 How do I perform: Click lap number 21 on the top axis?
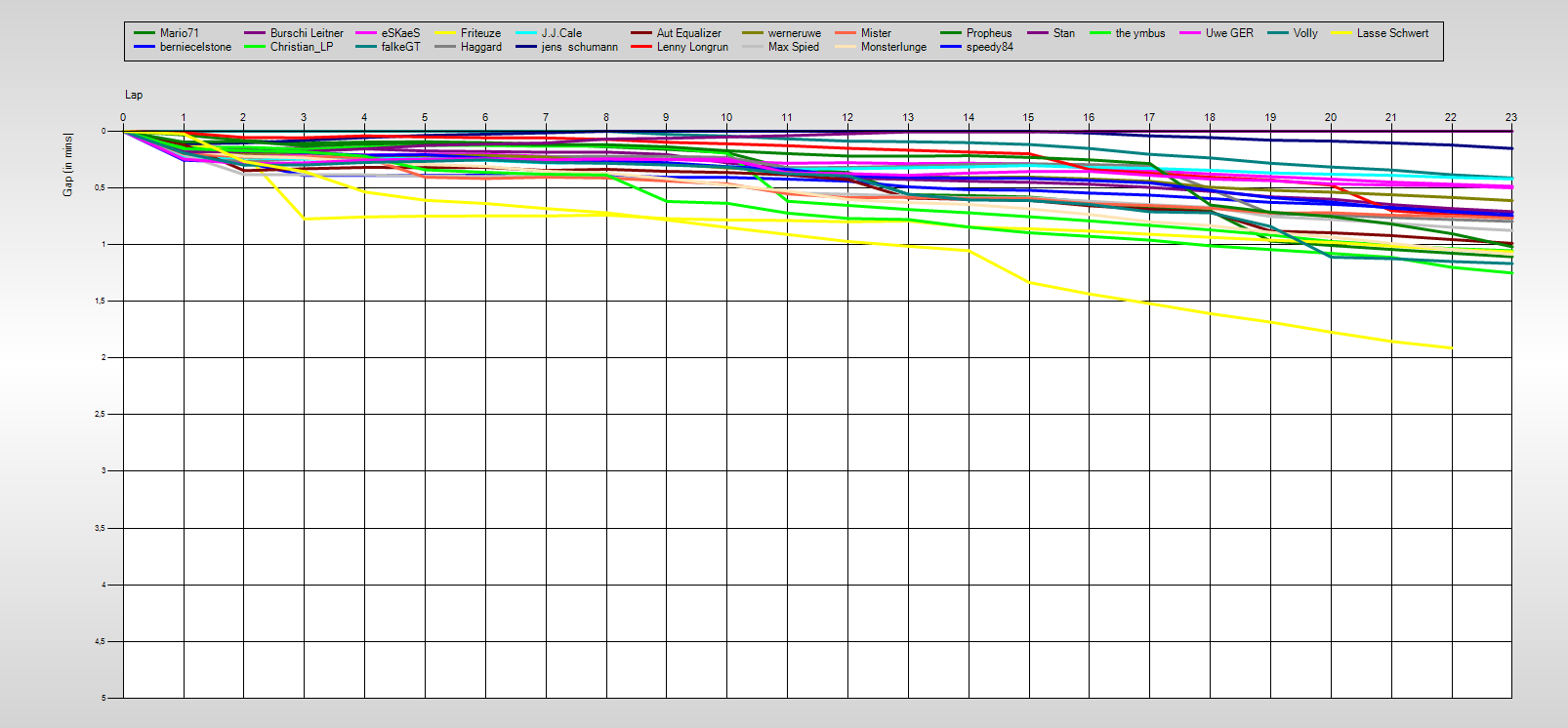point(1390,117)
